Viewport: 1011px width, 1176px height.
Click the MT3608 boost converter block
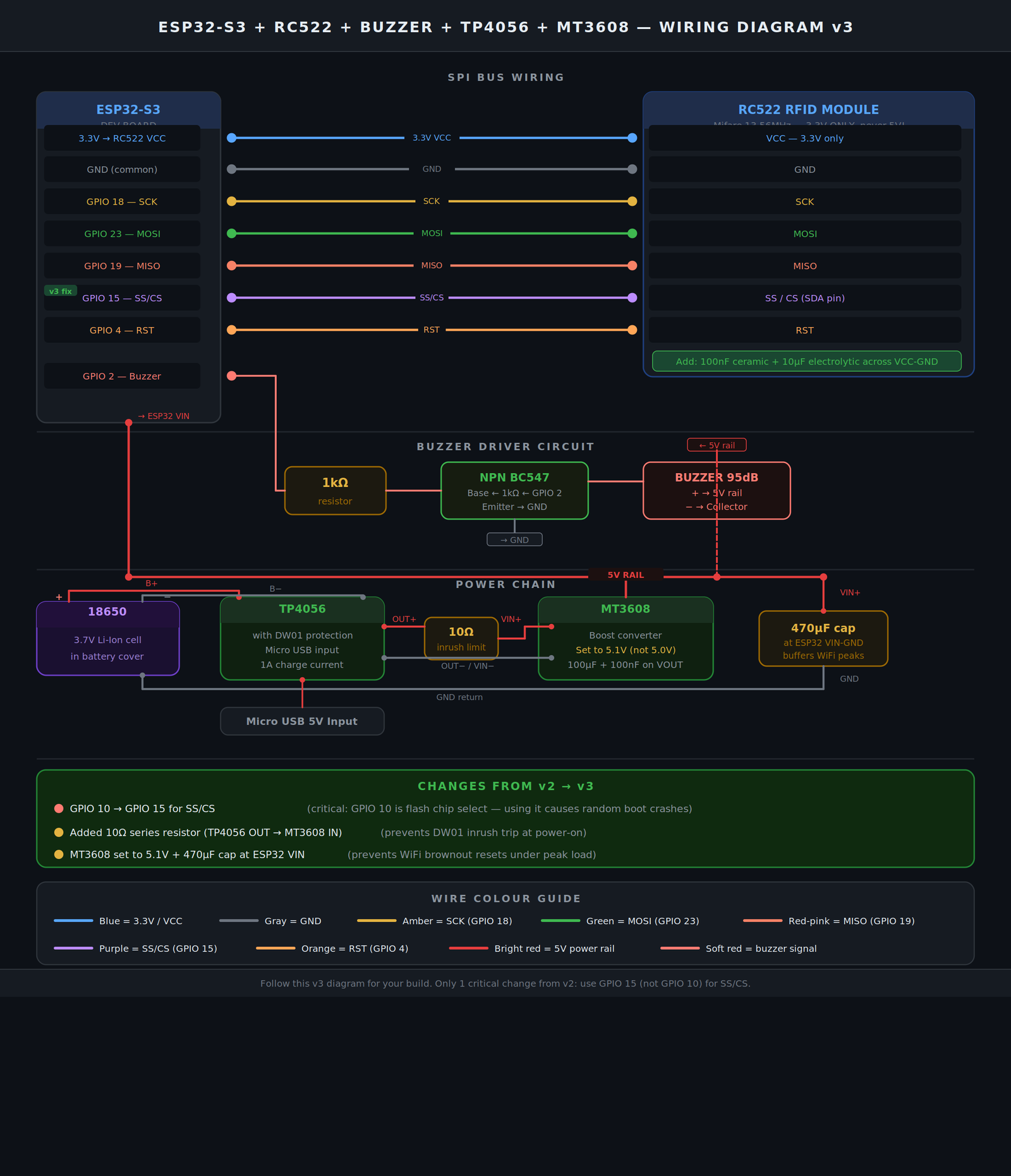click(x=625, y=638)
